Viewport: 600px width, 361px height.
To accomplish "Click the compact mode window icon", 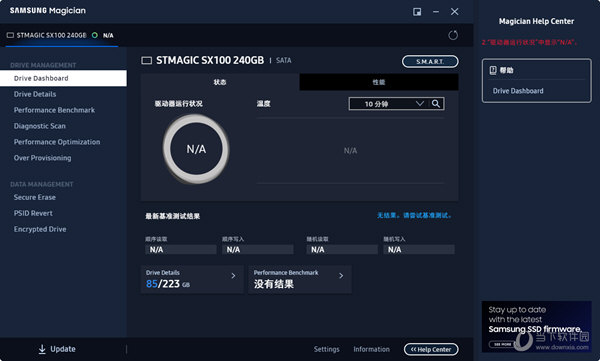I will [x=417, y=12].
